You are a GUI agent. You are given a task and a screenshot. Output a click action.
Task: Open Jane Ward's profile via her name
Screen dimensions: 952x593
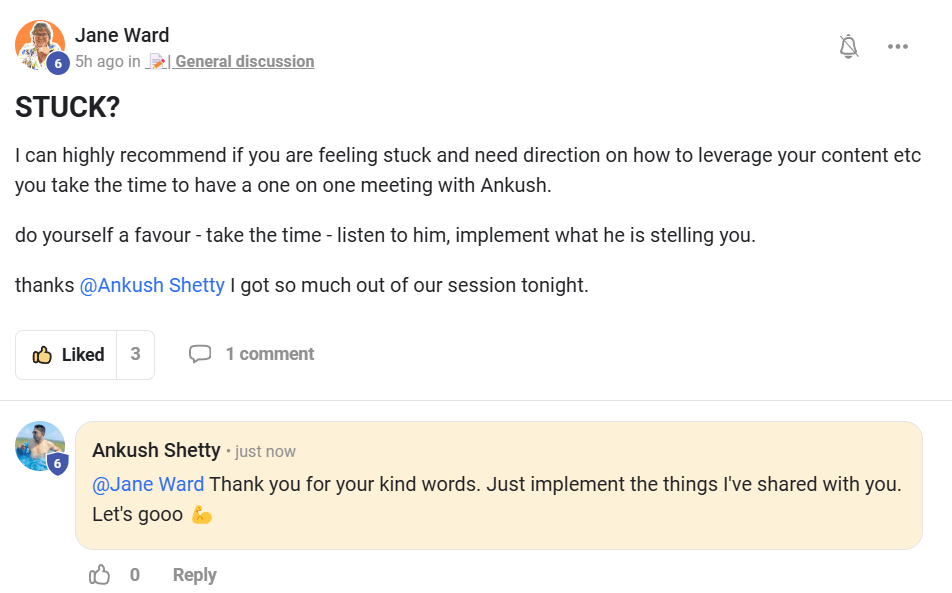(x=122, y=35)
